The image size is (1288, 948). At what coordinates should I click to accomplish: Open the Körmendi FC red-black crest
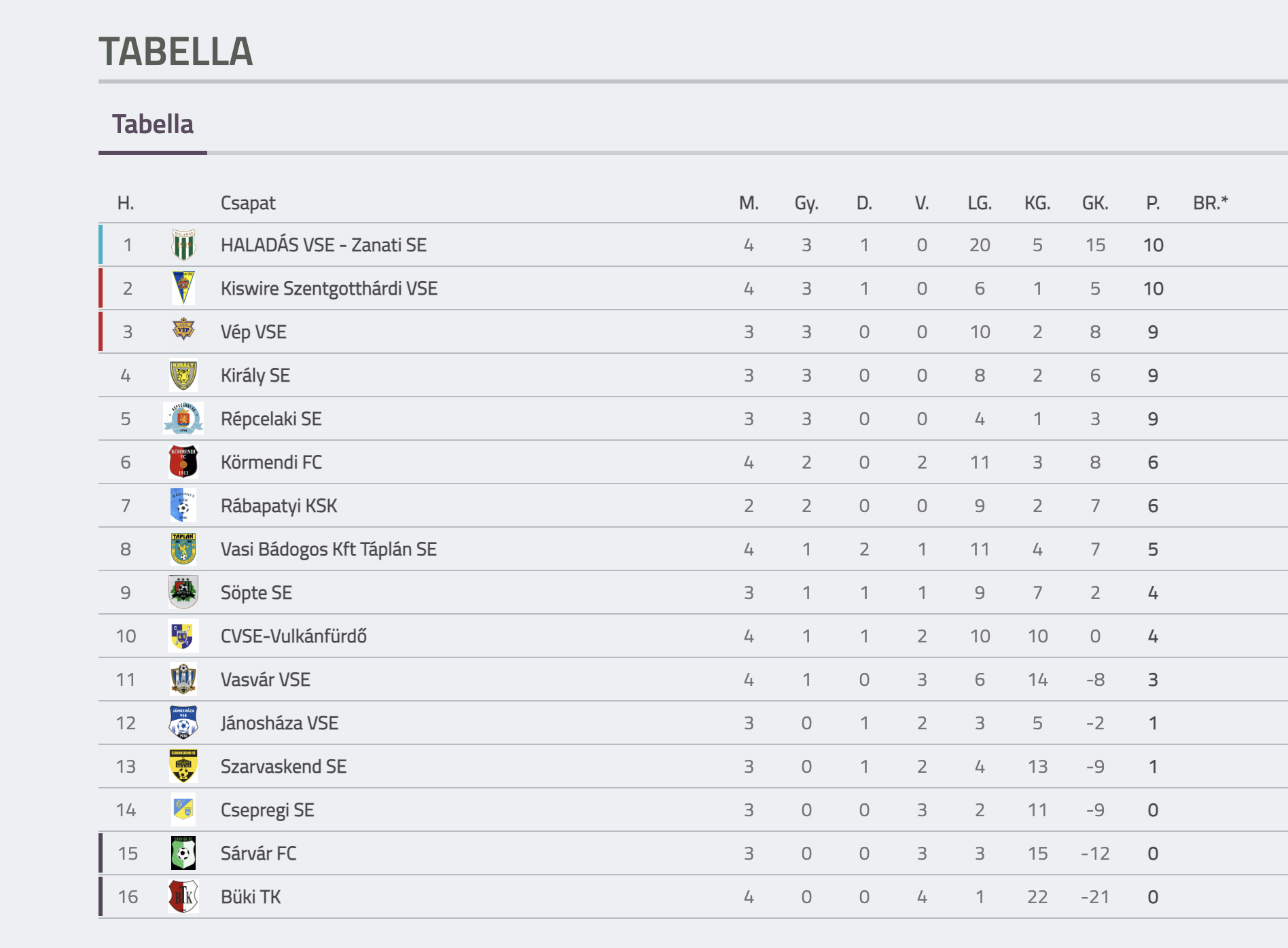click(183, 462)
